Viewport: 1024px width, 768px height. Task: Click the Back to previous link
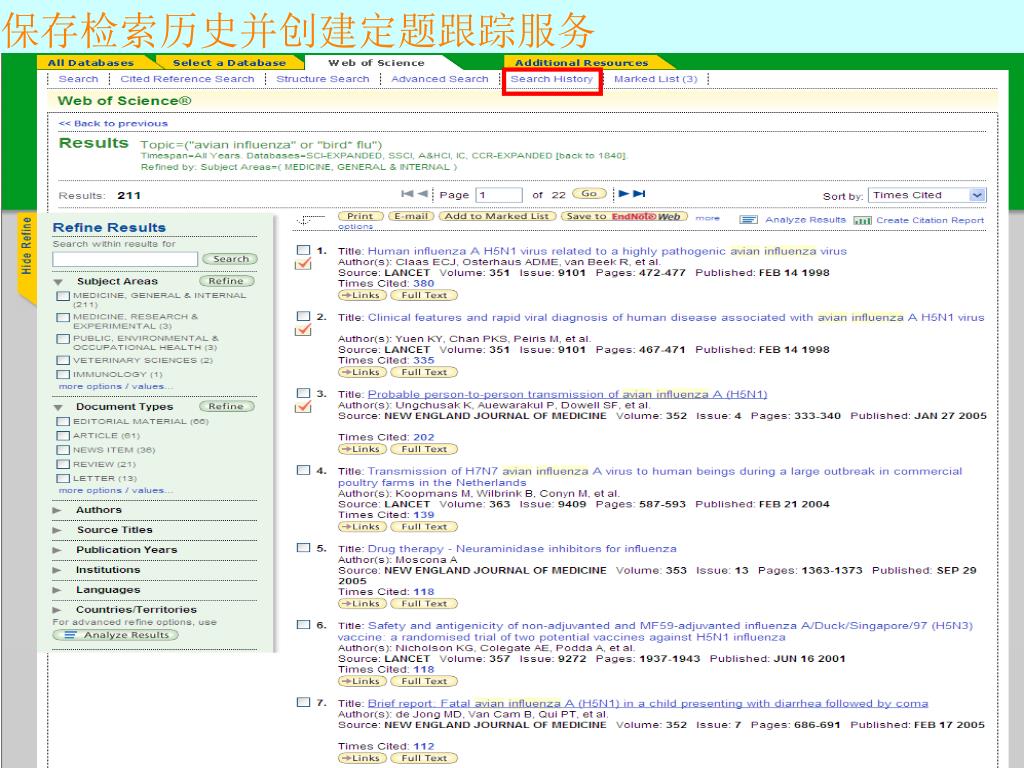(113, 124)
